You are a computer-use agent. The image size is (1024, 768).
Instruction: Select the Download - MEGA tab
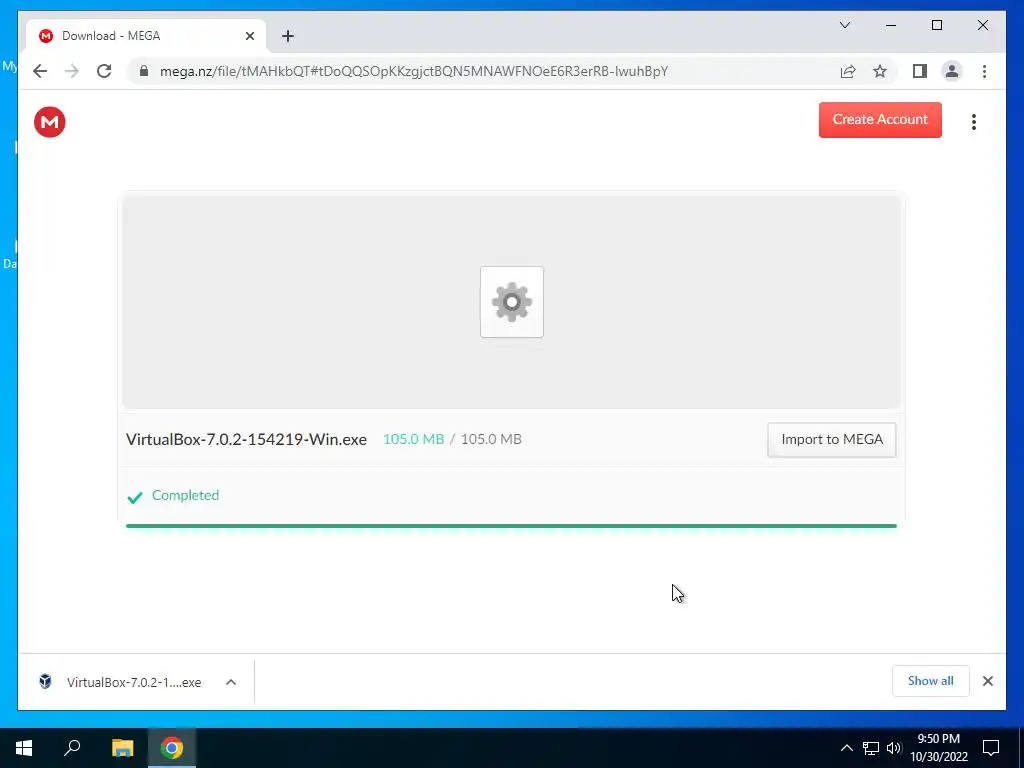145,36
